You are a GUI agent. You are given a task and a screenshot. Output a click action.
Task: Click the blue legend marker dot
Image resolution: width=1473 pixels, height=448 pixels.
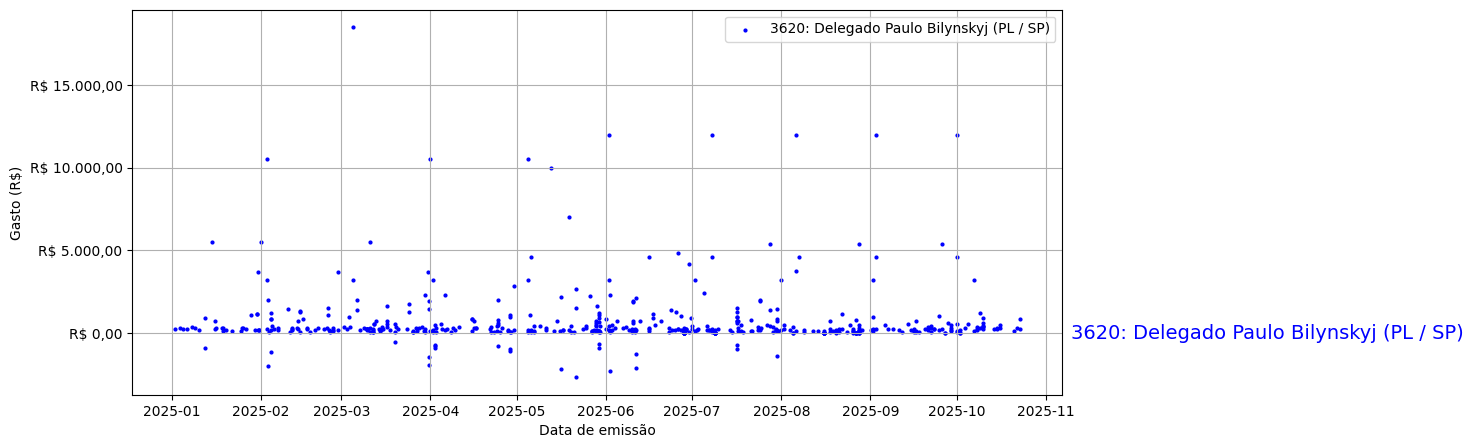click(x=745, y=30)
